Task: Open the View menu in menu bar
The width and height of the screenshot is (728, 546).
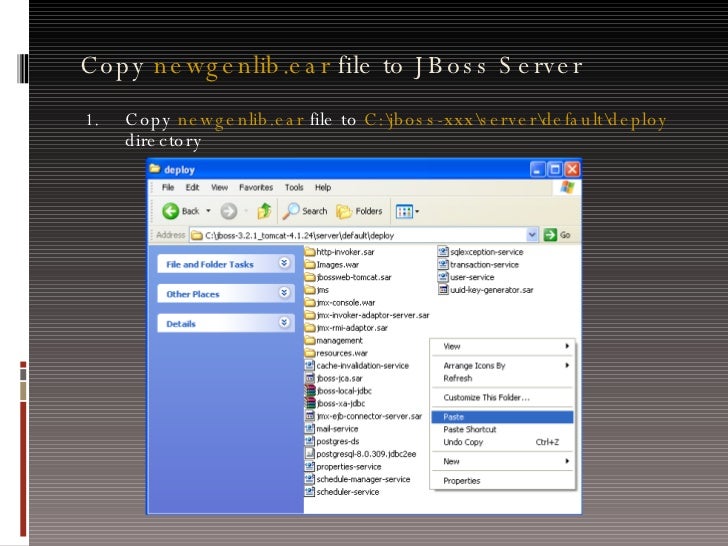Action: pyautogui.click(x=219, y=187)
